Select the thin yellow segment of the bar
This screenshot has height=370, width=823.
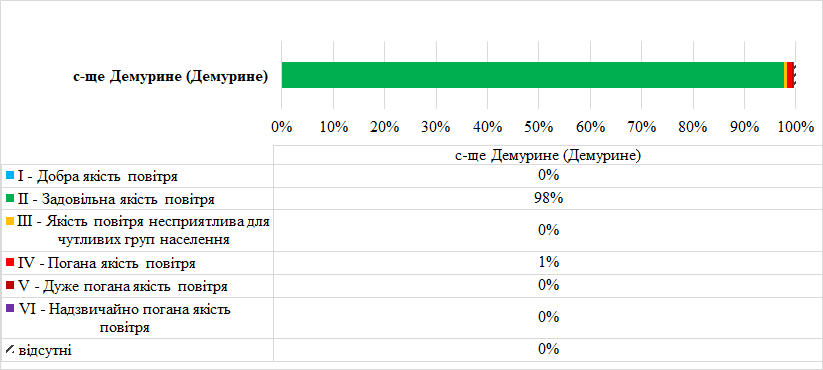pos(785,75)
